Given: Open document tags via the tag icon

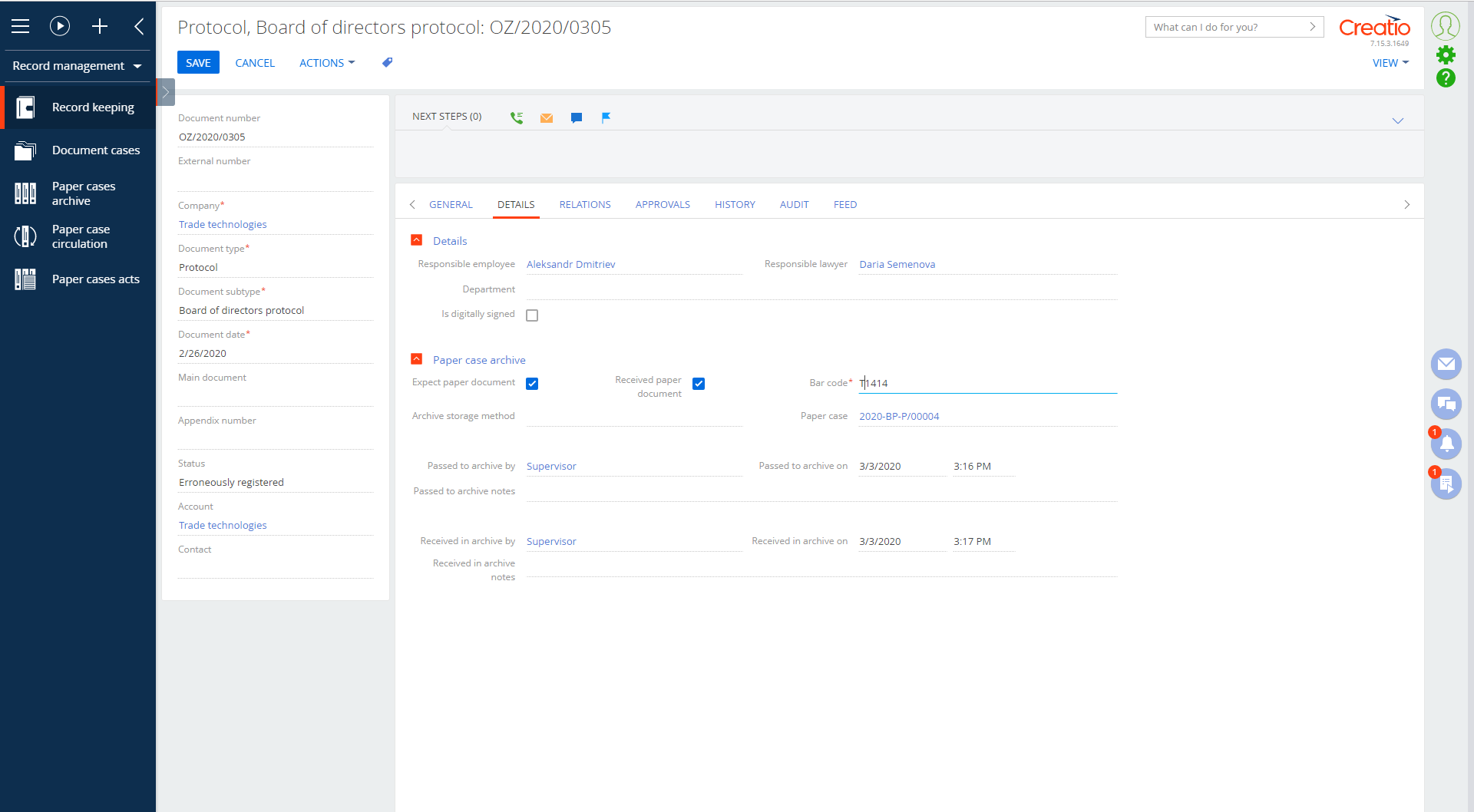Looking at the screenshot, I should point(387,62).
